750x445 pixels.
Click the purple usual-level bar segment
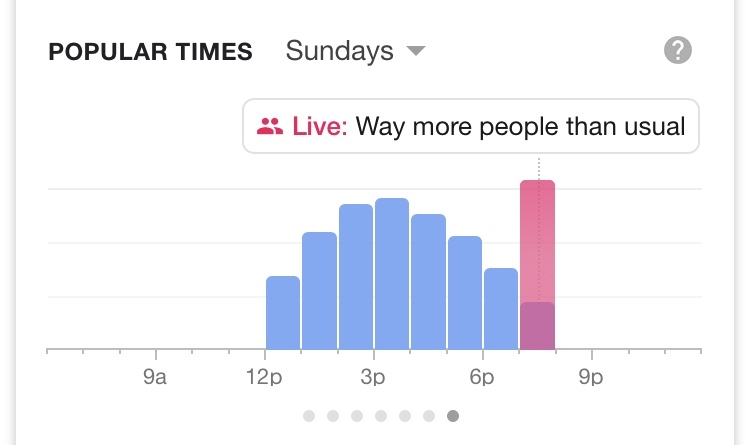coord(538,326)
